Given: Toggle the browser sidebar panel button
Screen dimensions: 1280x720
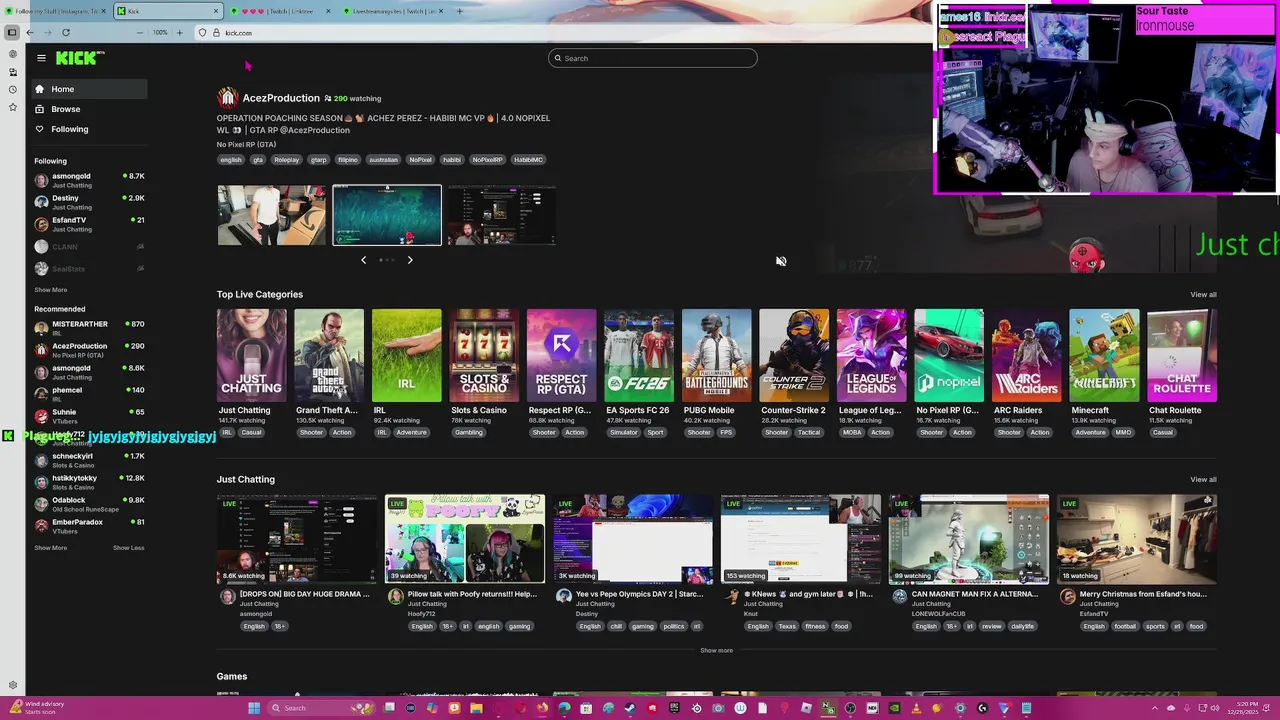Looking at the screenshot, I should (x=12, y=32).
